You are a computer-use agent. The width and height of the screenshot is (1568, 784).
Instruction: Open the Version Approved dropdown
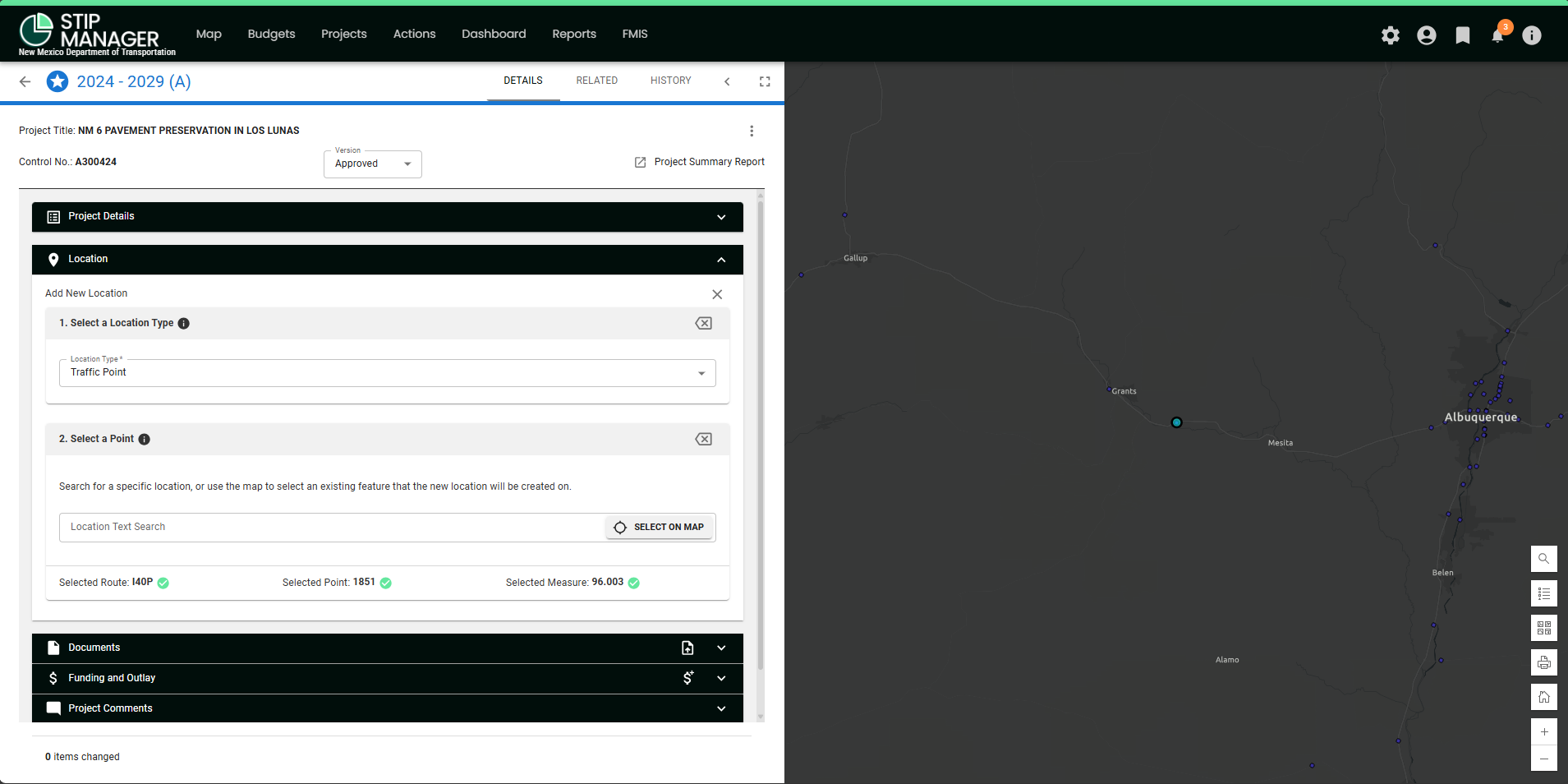coord(373,164)
